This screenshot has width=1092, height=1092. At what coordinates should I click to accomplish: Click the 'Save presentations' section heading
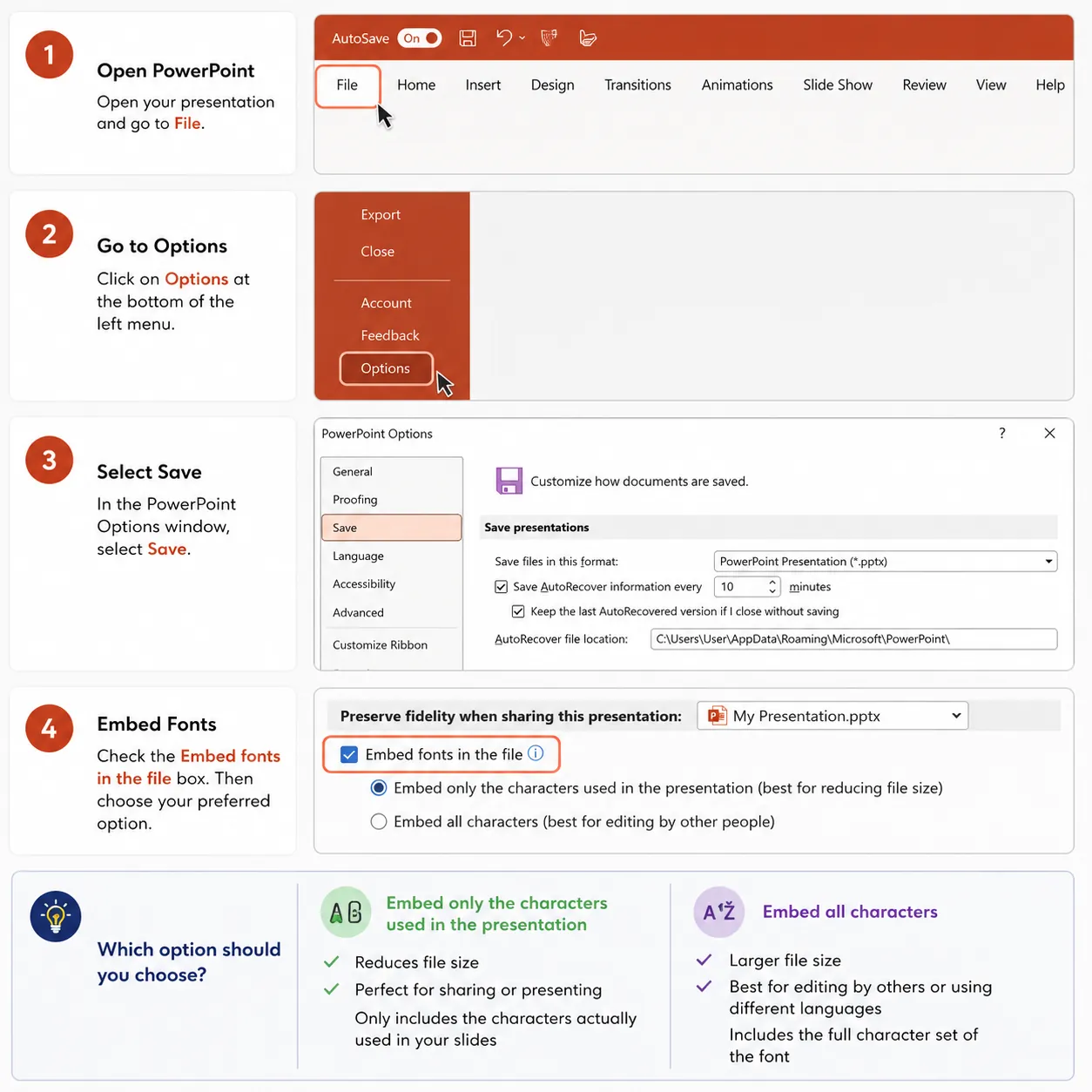click(x=536, y=528)
